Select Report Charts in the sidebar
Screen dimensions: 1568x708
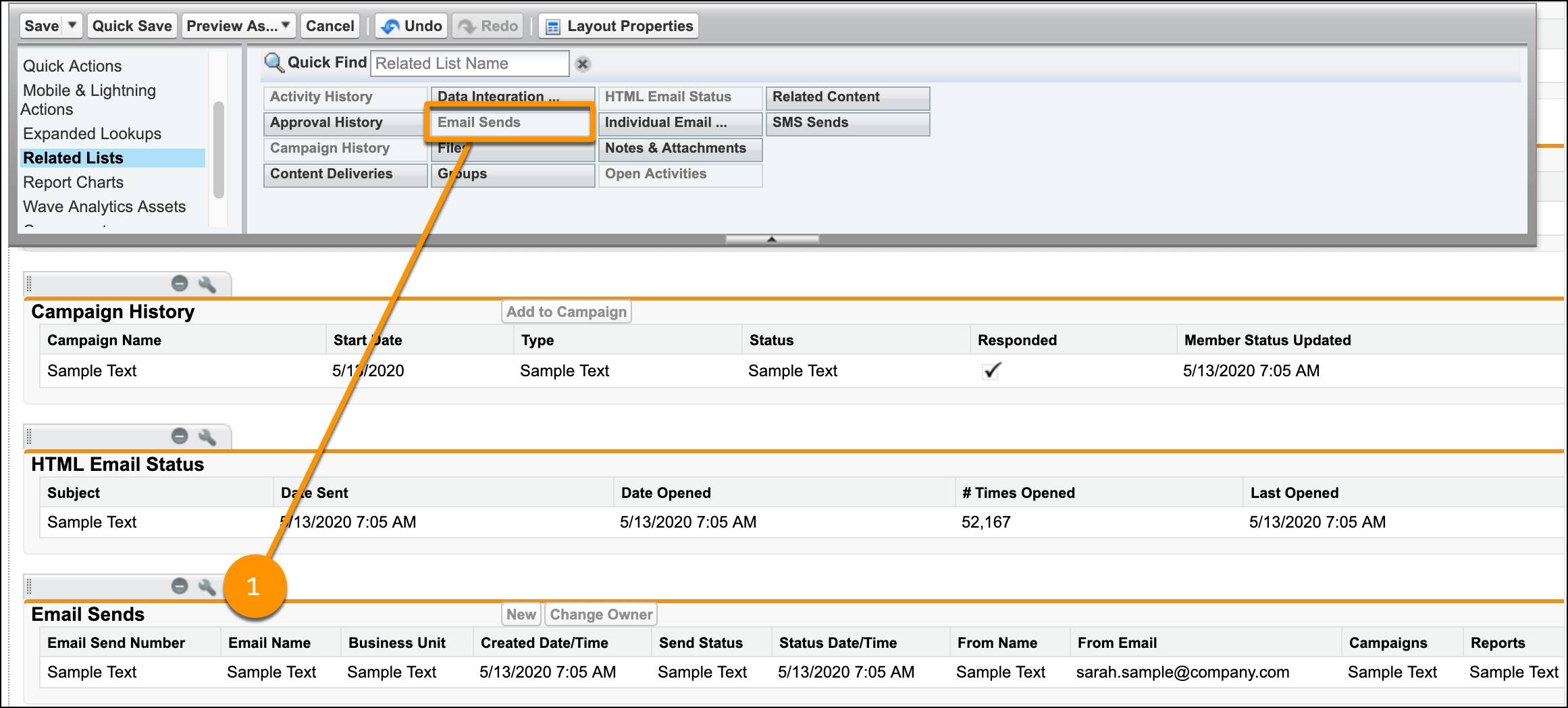click(x=73, y=182)
